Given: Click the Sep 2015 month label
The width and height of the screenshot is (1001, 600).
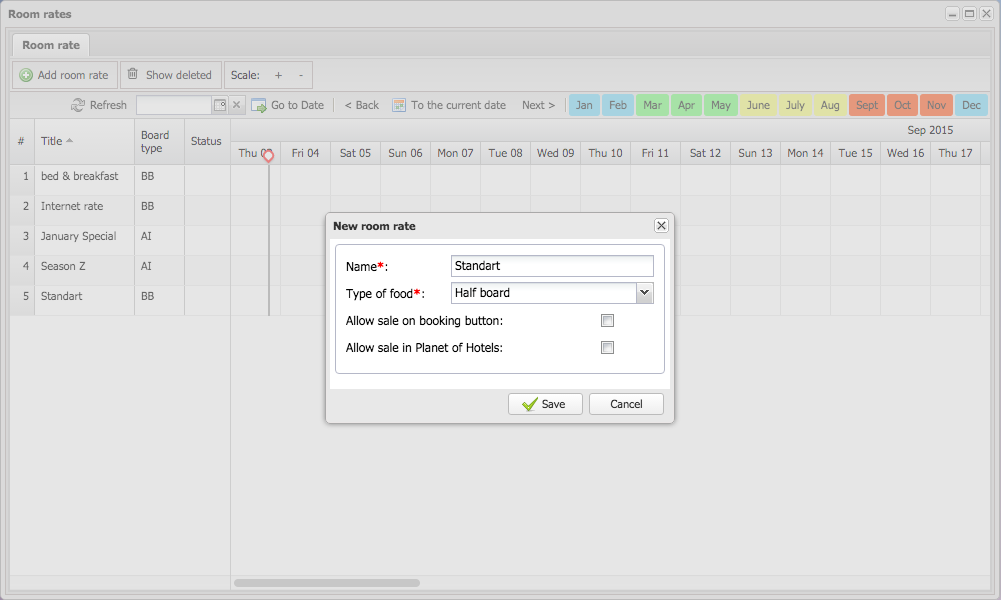Looking at the screenshot, I should coord(930,130).
